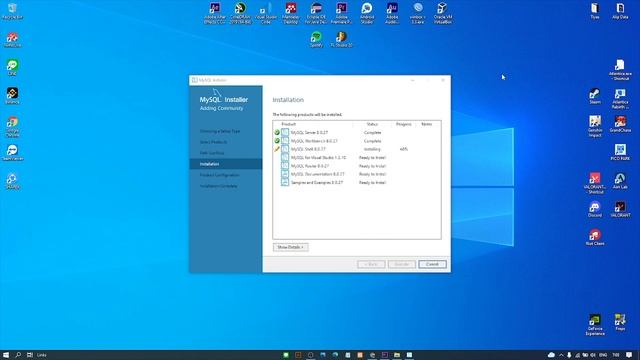Open Riot Client desktop shortcut

point(595,237)
